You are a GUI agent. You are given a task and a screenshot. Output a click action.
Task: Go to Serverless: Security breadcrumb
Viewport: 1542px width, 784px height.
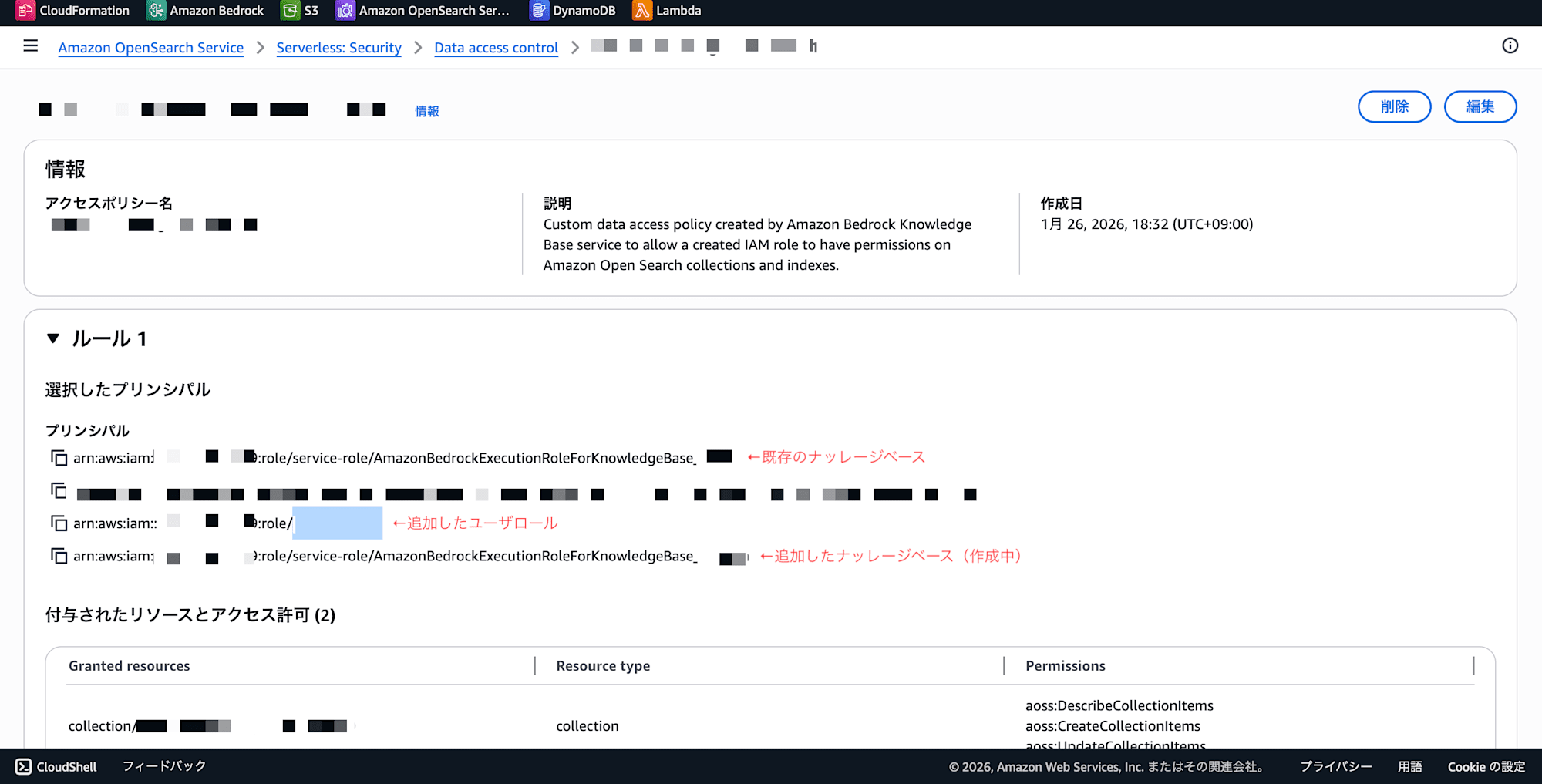click(x=339, y=48)
